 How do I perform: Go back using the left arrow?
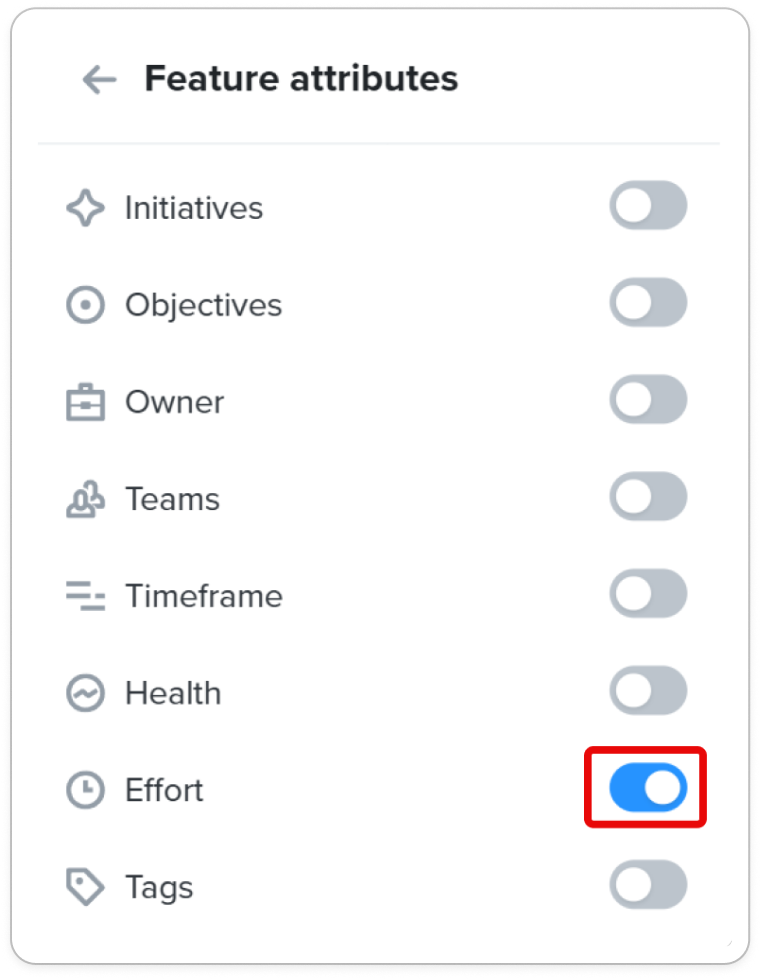click(x=100, y=79)
